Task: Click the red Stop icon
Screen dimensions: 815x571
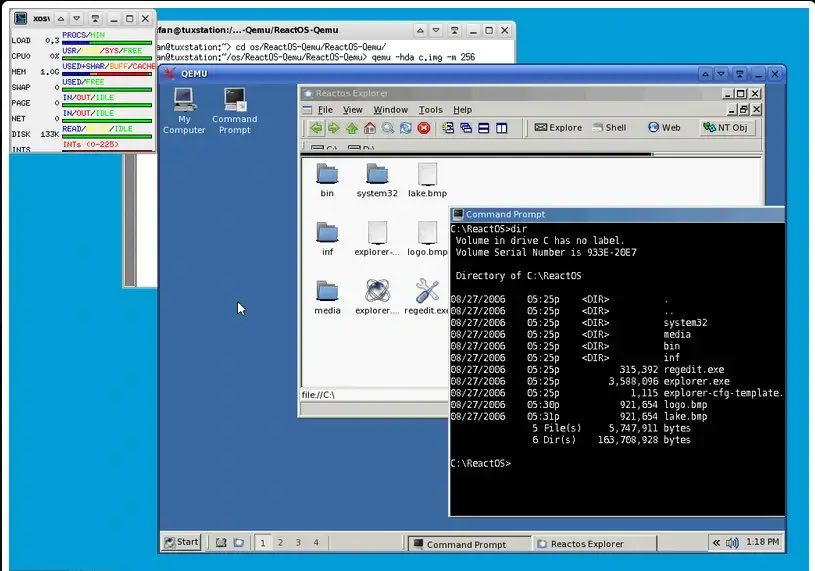Action: pos(424,128)
